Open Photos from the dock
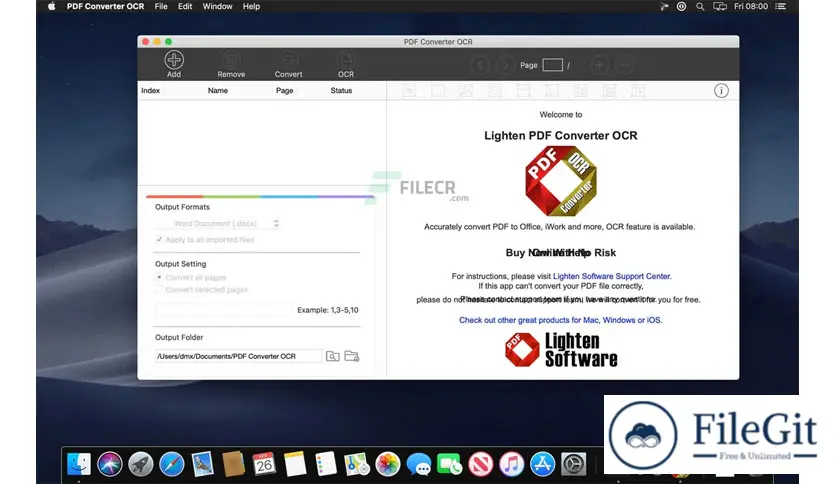836x484 pixels. (x=388, y=464)
